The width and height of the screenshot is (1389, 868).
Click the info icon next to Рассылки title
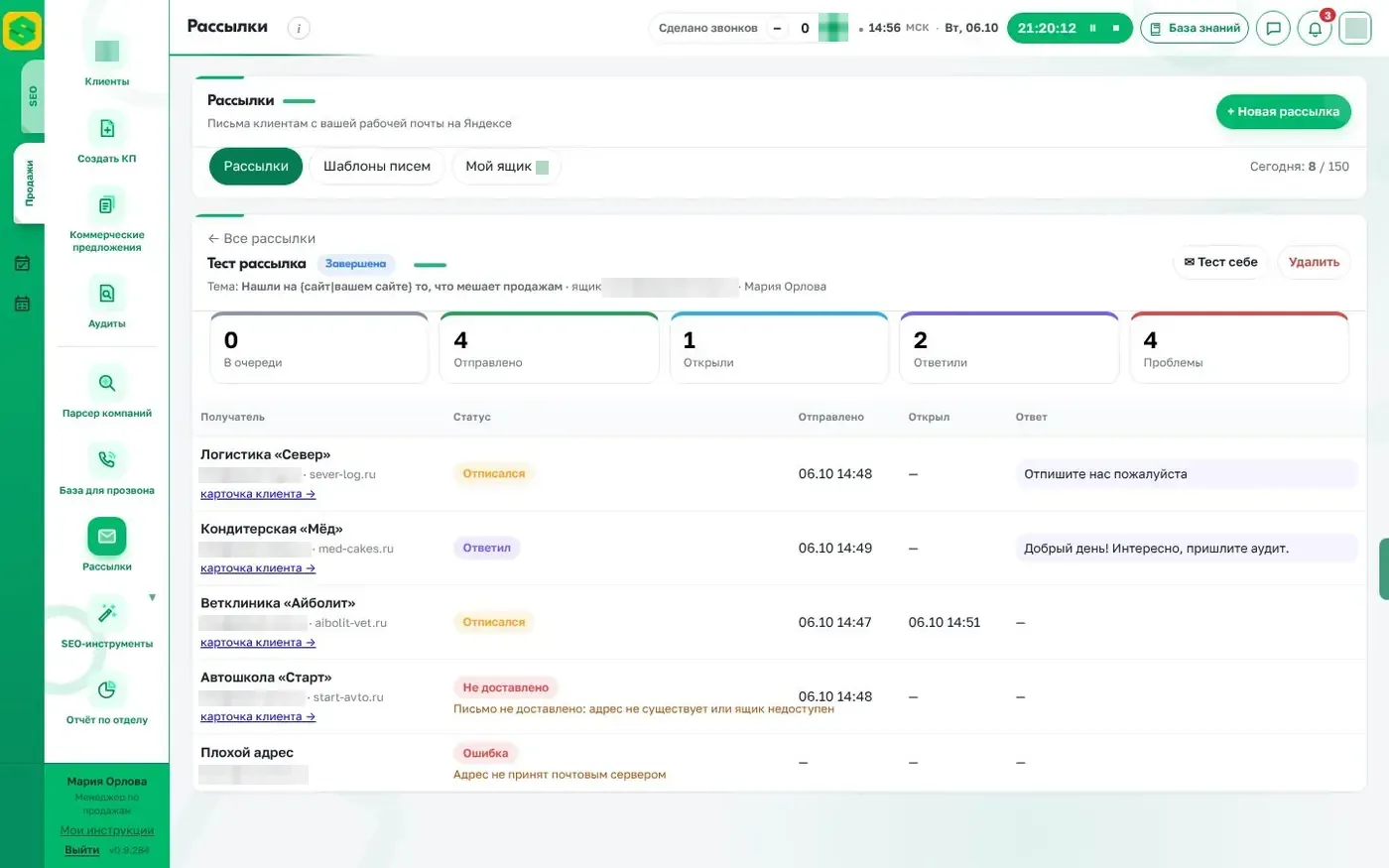[299, 28]
